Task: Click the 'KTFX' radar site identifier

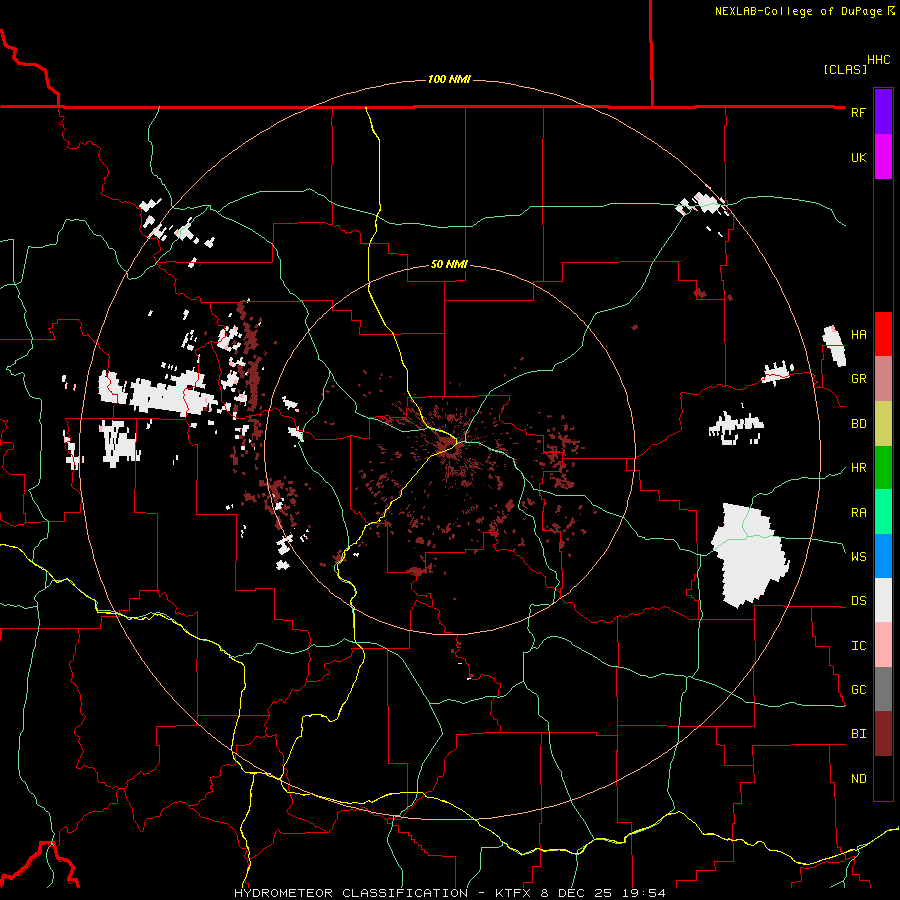Action: (516, 893)
